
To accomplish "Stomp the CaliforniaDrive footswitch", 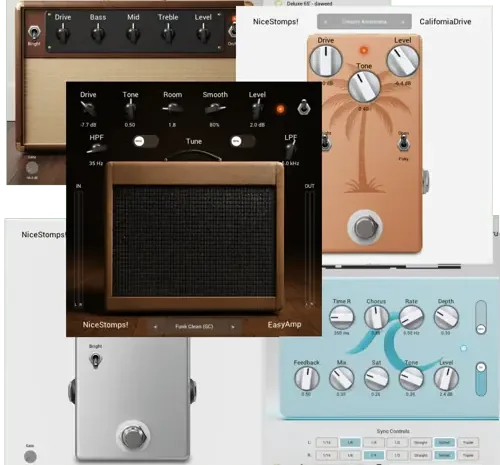I will coord(365,228).
